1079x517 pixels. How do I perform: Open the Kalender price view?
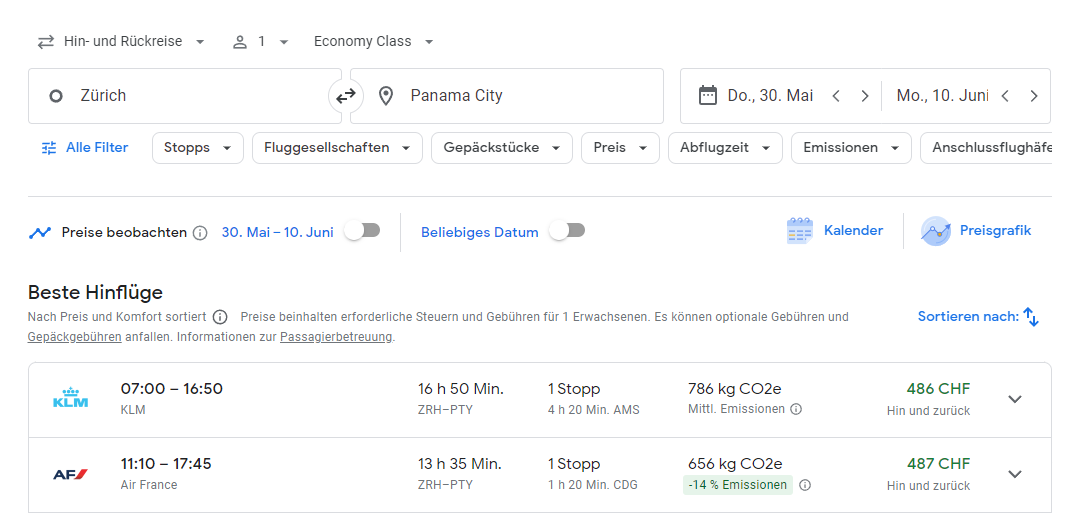coord(835,231)
